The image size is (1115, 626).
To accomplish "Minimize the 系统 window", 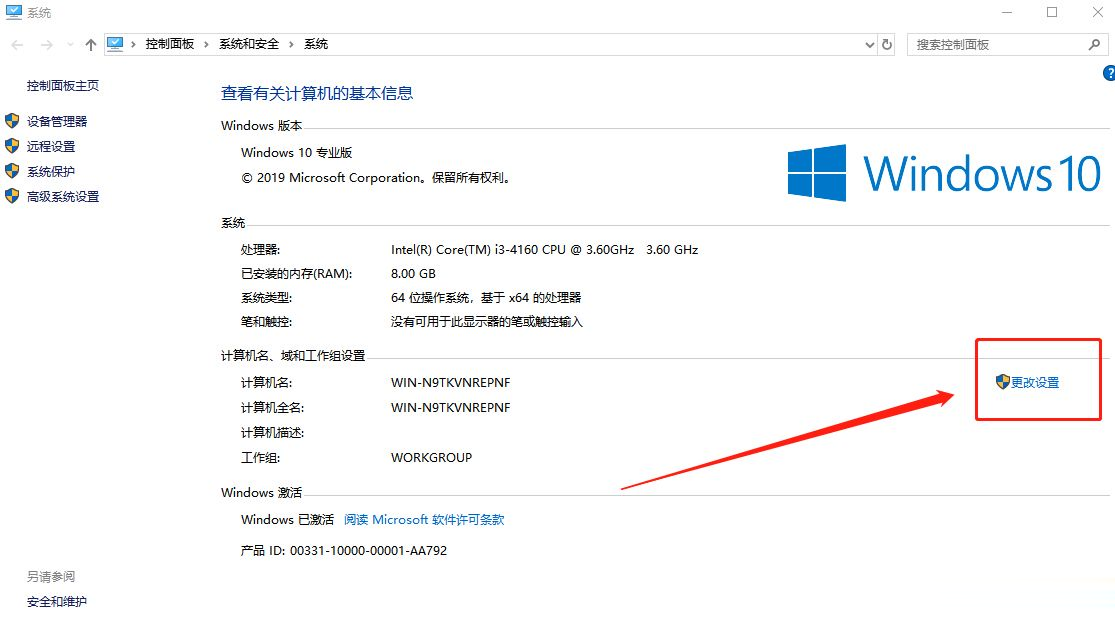I will [1007, 12].
